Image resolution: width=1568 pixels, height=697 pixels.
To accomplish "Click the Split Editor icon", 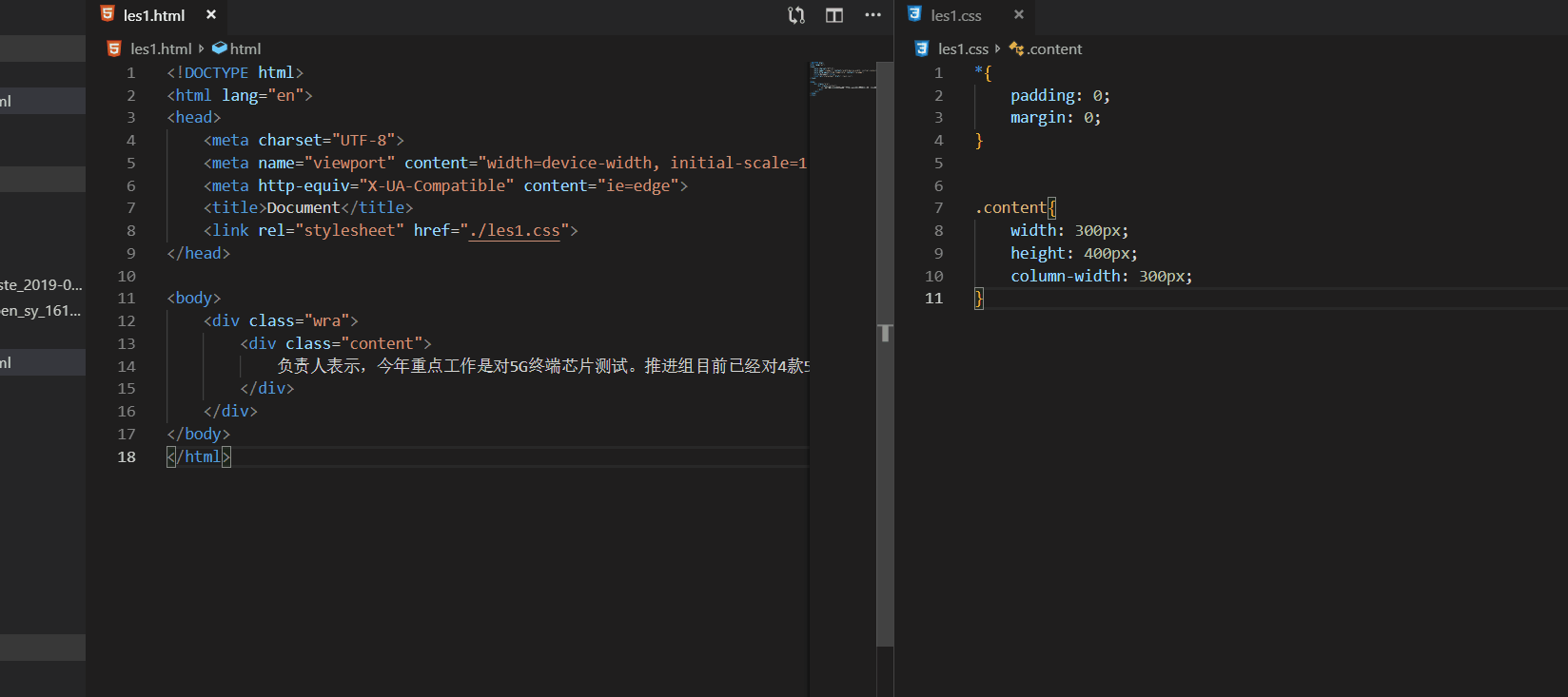I will coord(834,15).
